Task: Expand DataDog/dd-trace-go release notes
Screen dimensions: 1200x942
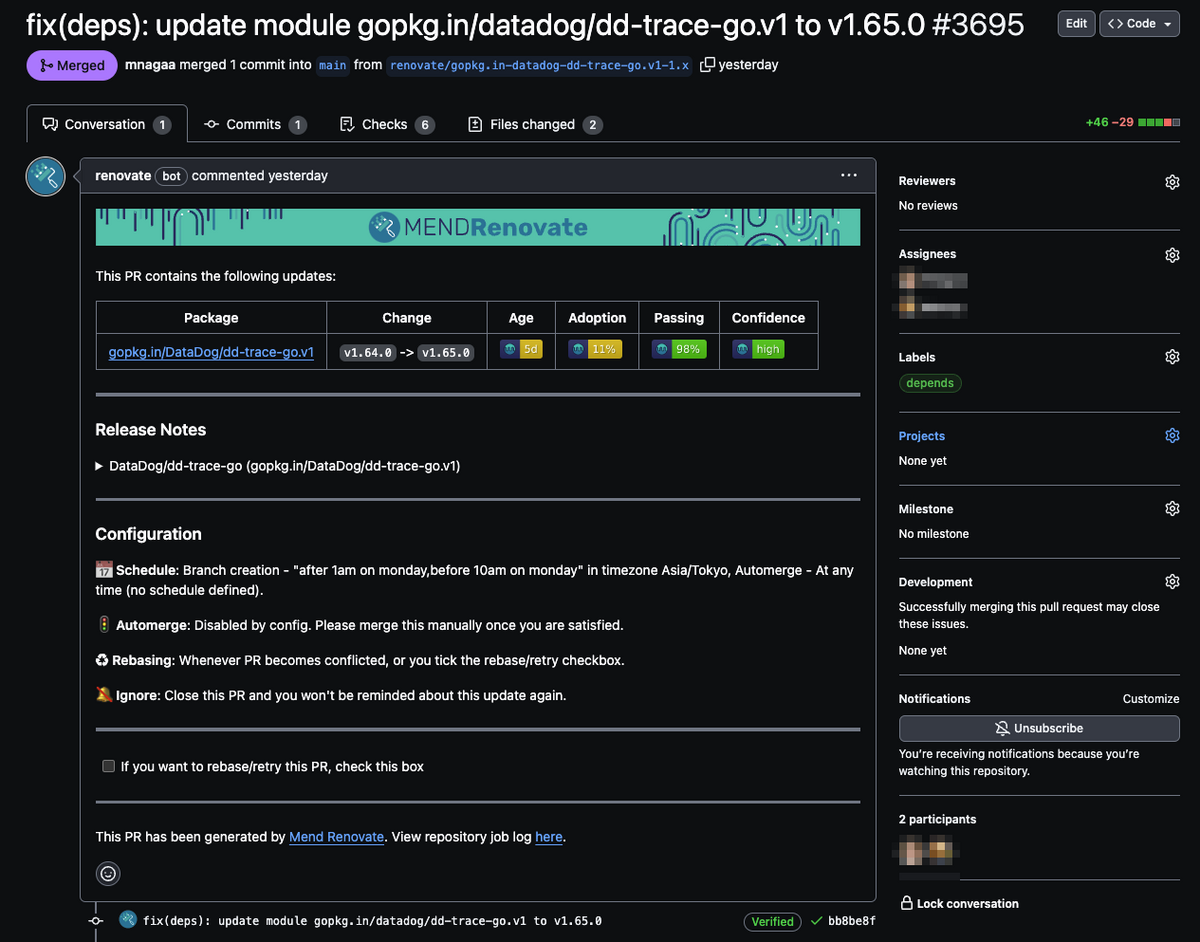Action: pos(277,466)
